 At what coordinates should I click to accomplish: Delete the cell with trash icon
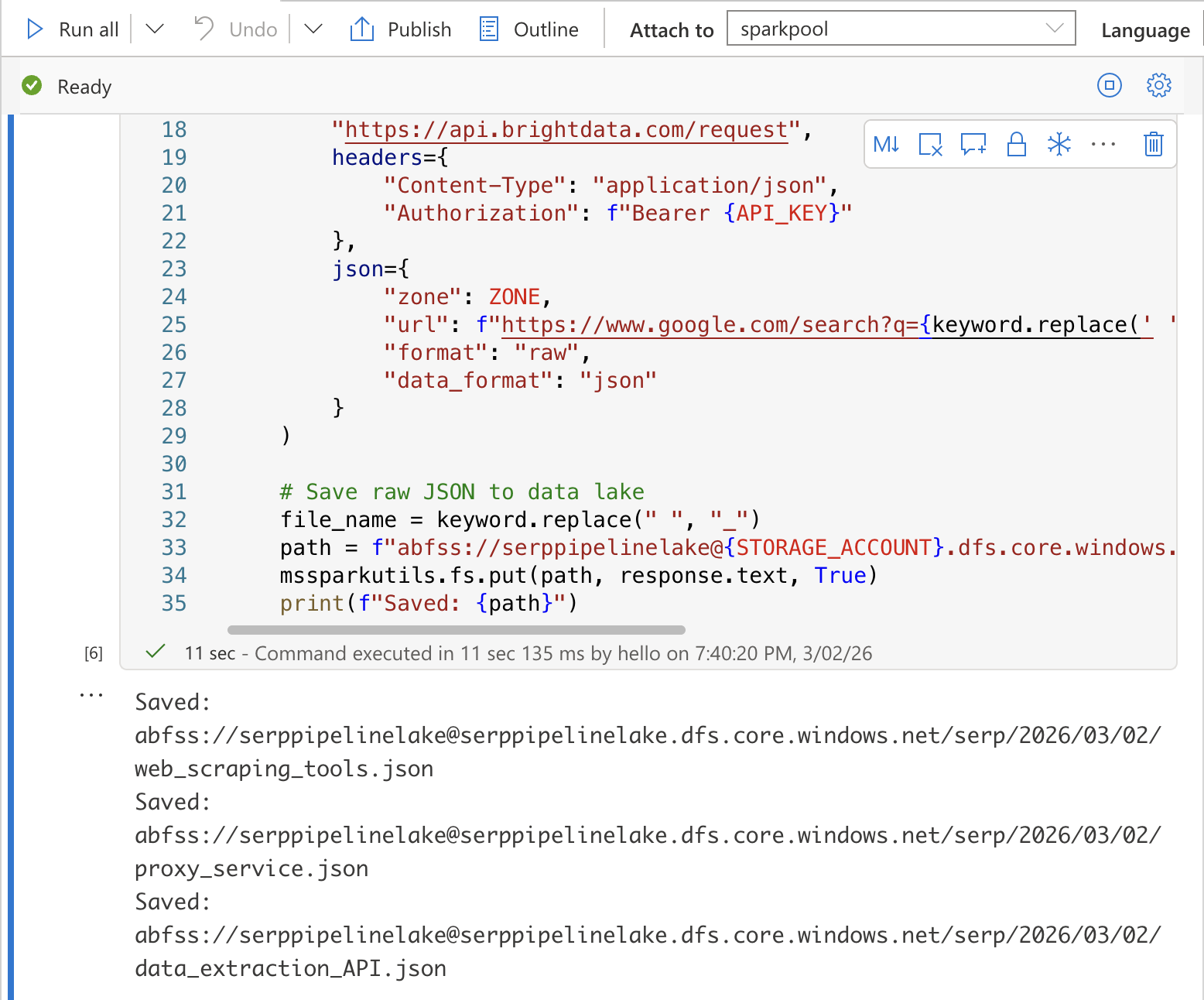pyautogui.click(x=1153, y=145)
